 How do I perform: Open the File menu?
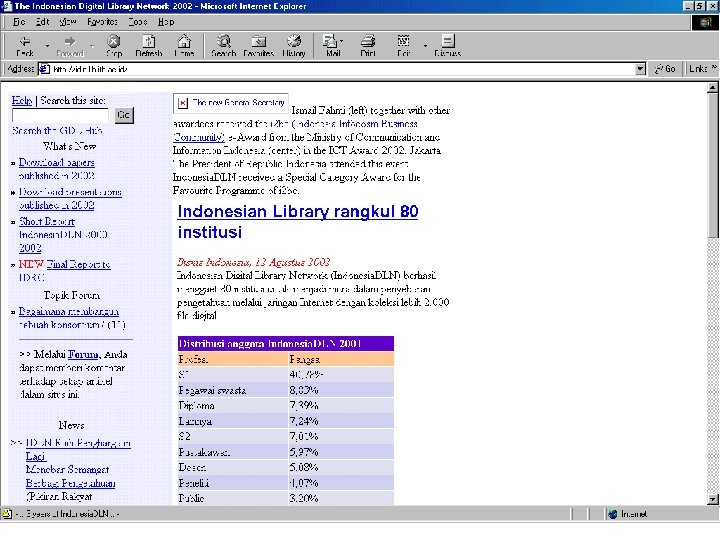pos(19,22)
